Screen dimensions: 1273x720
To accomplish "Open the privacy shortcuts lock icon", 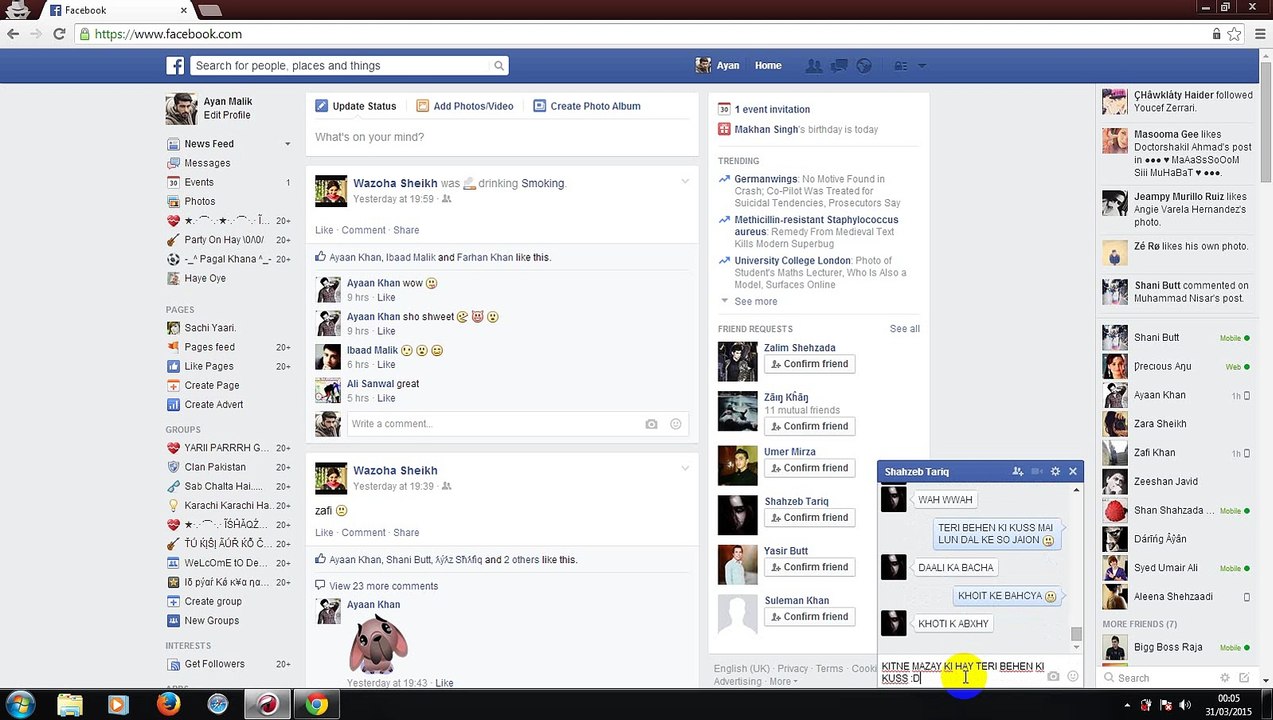I will click(x=901, y=66).
